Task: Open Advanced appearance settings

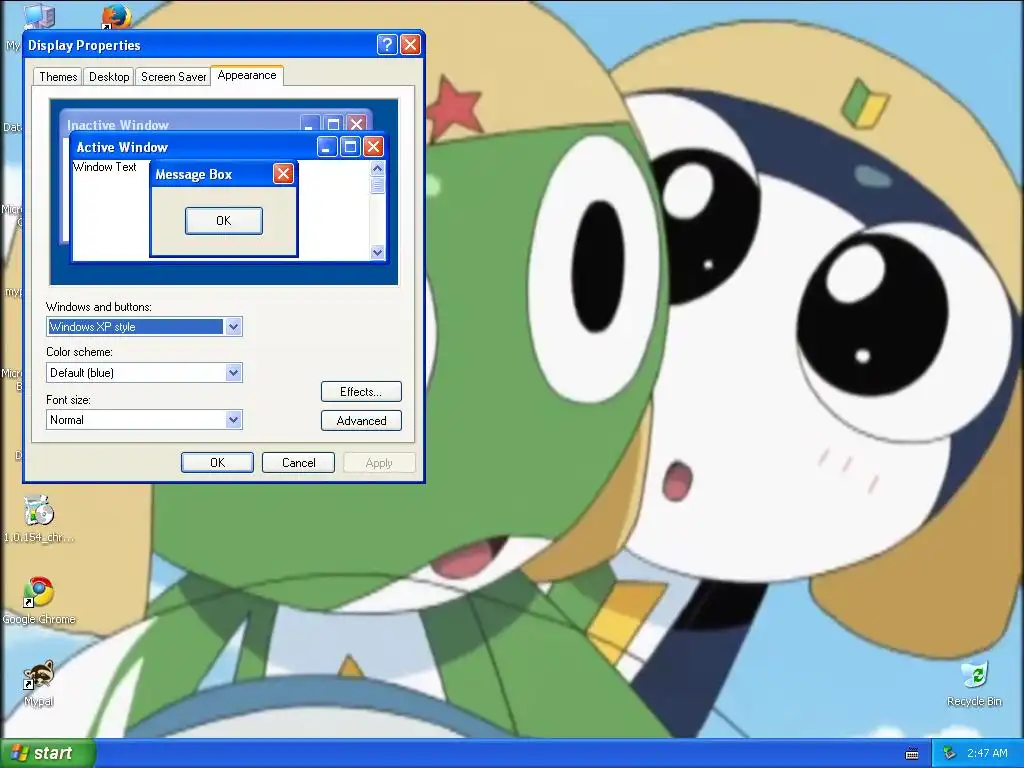Action: (361, 421)
